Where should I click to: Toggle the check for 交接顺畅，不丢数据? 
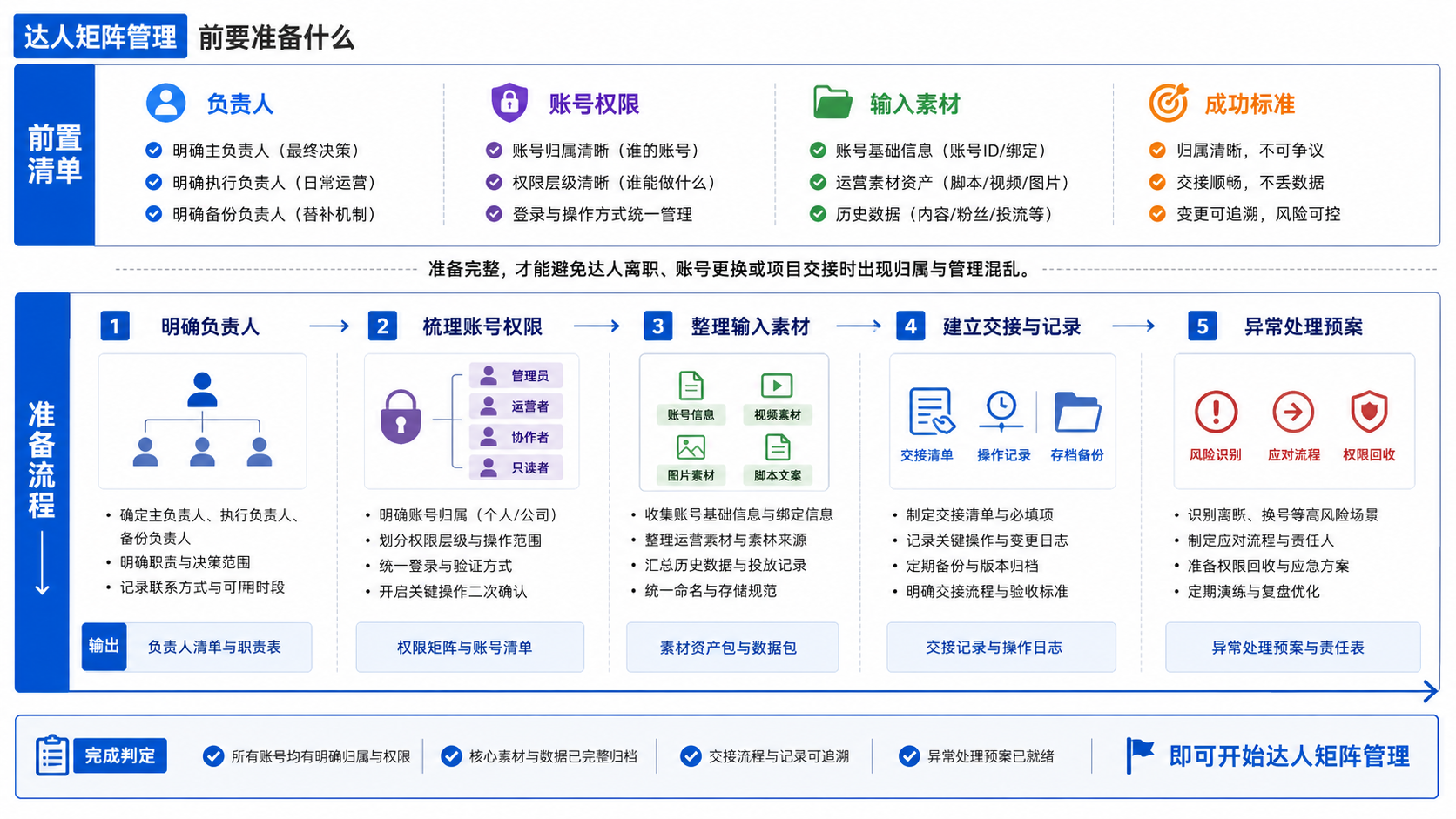pyautogui.click(x=1157, y=182)
